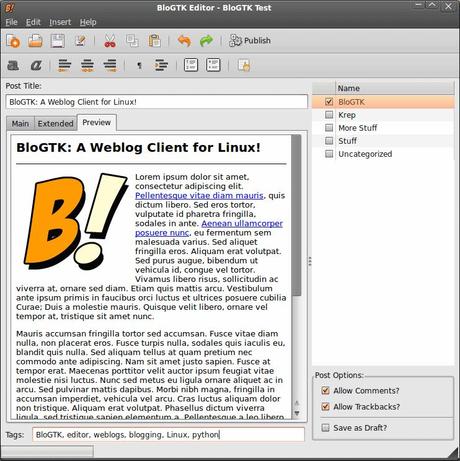Enable Save as Draft? checkbox
This screenshot has height=461, width=460.
(326, 428)
